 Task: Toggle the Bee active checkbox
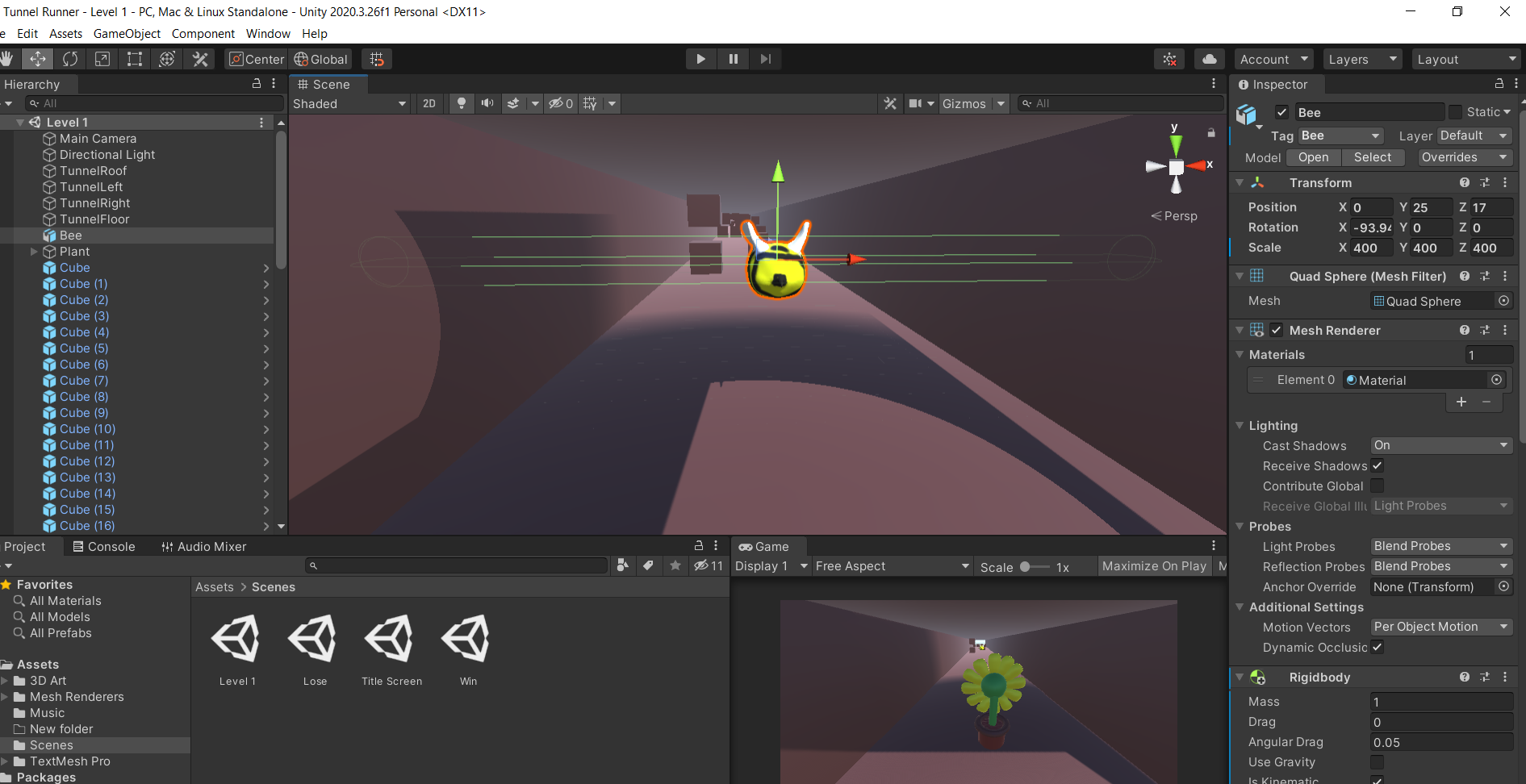[x=1281, y=112]
